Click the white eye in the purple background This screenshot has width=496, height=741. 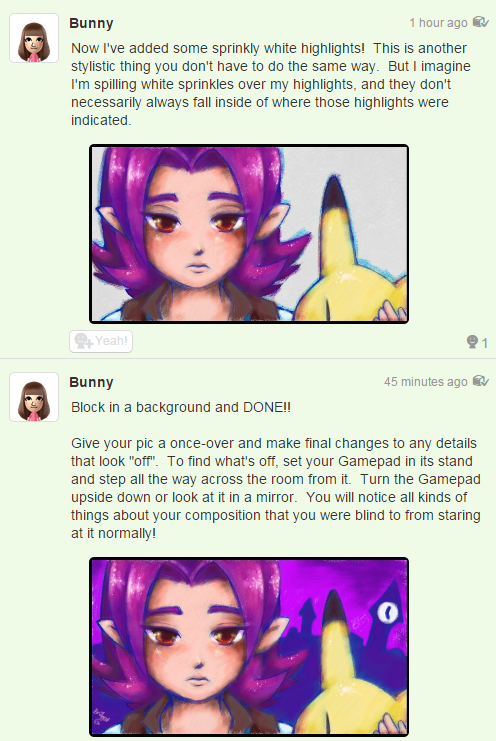[x=388, y=612]
